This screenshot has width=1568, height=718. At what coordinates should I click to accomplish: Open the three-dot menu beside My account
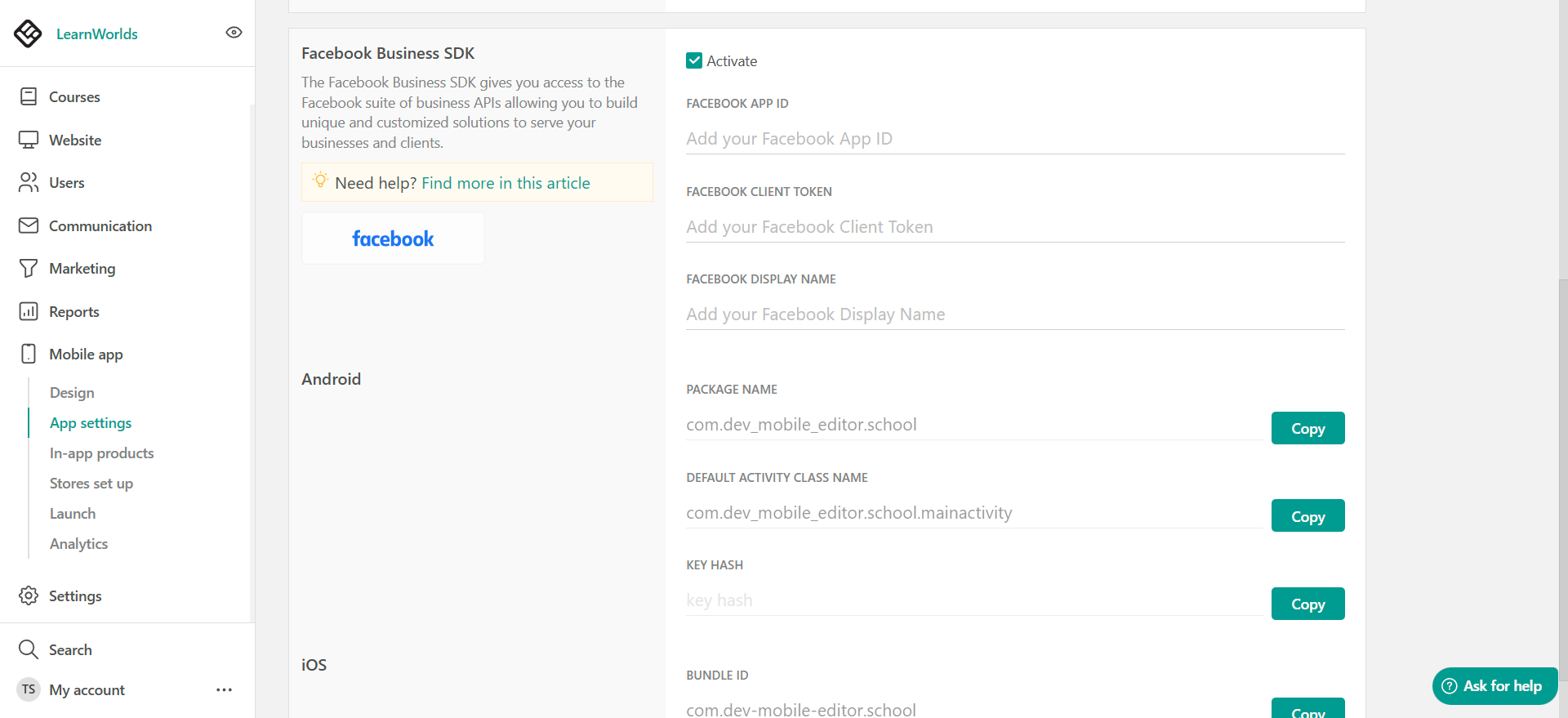pos(225,690)
